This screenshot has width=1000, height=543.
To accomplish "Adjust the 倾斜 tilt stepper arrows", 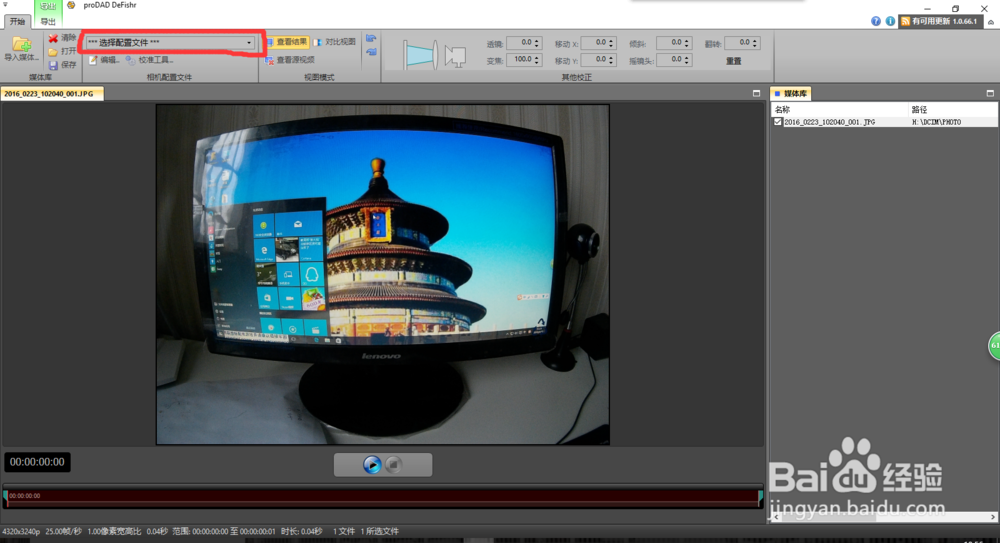I will tap(687, 43).
